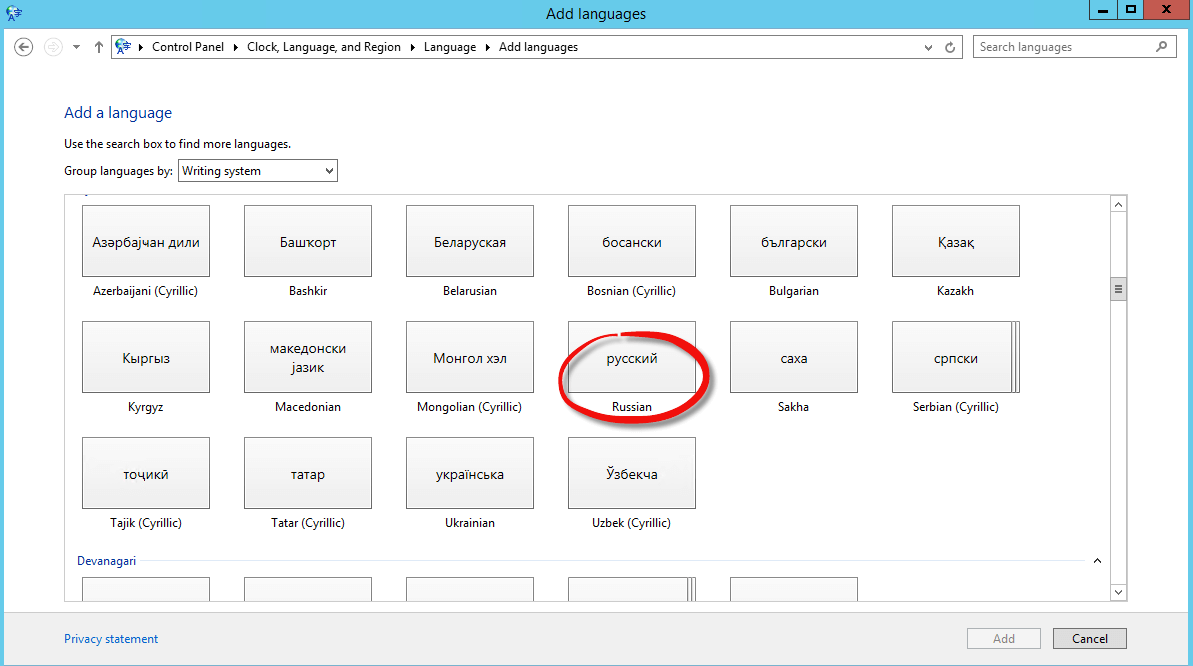Click the Back navigation arrow

click(24, 47)
